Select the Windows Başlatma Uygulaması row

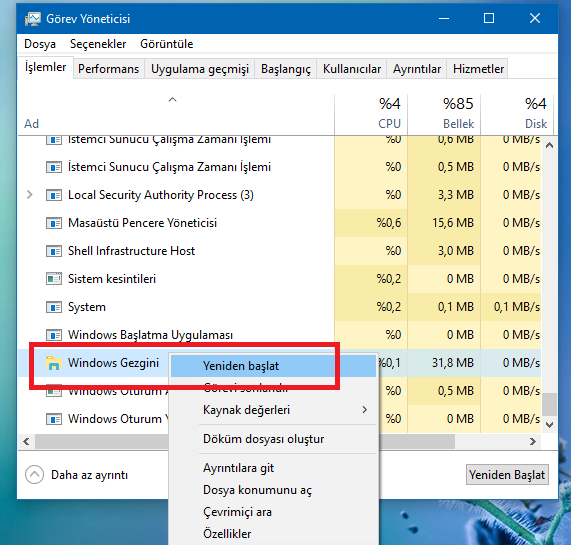pos(280,335)
